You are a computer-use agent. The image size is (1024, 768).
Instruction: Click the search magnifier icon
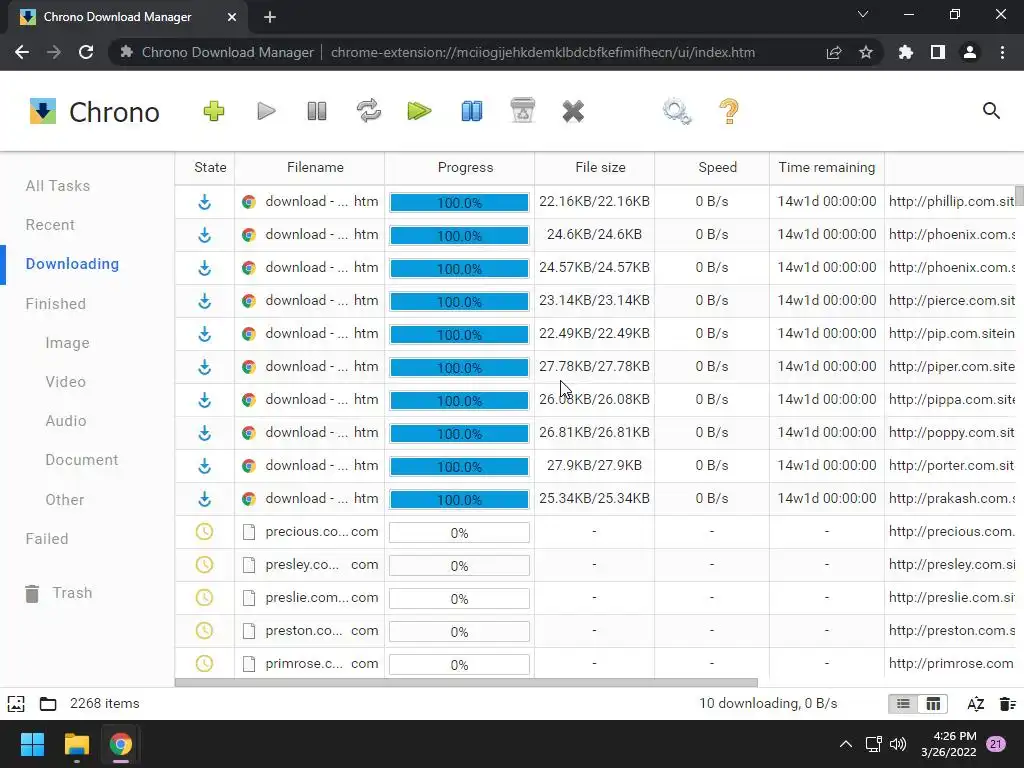pyautogui.click(x=991, y=111)
